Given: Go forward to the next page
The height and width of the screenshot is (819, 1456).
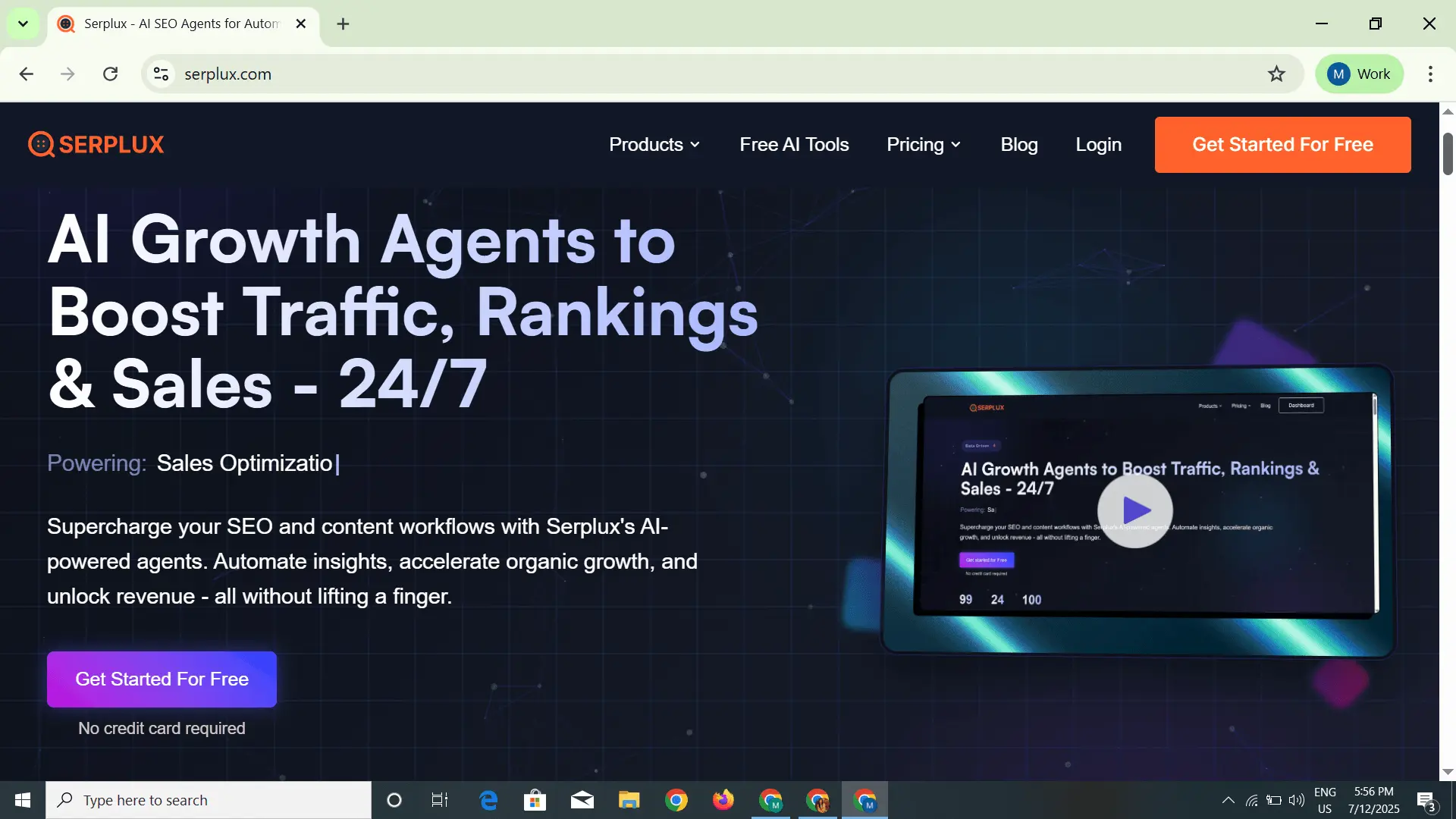Looking at the screenshot, I should [x=68, y=74].
